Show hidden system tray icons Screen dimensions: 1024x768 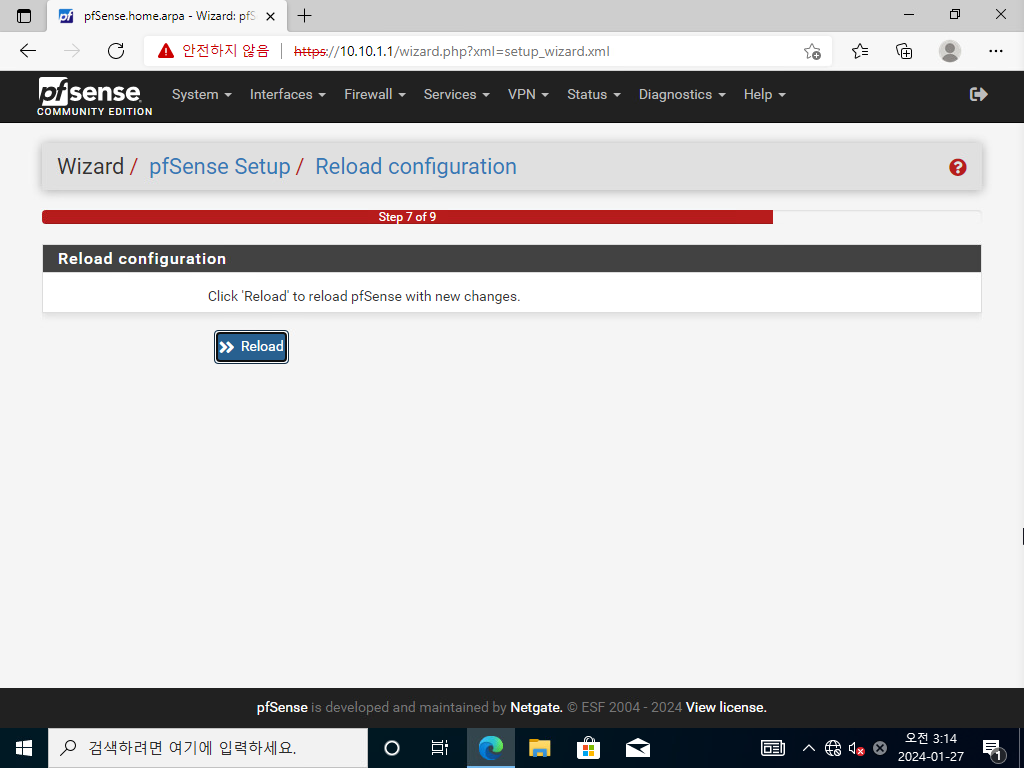tap(808, 748)
